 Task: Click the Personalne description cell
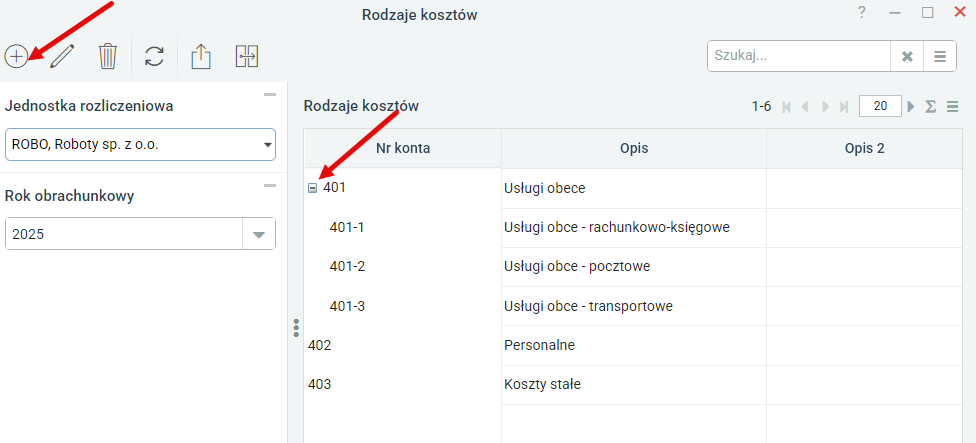pyautogui.click(x=634, y=345)
